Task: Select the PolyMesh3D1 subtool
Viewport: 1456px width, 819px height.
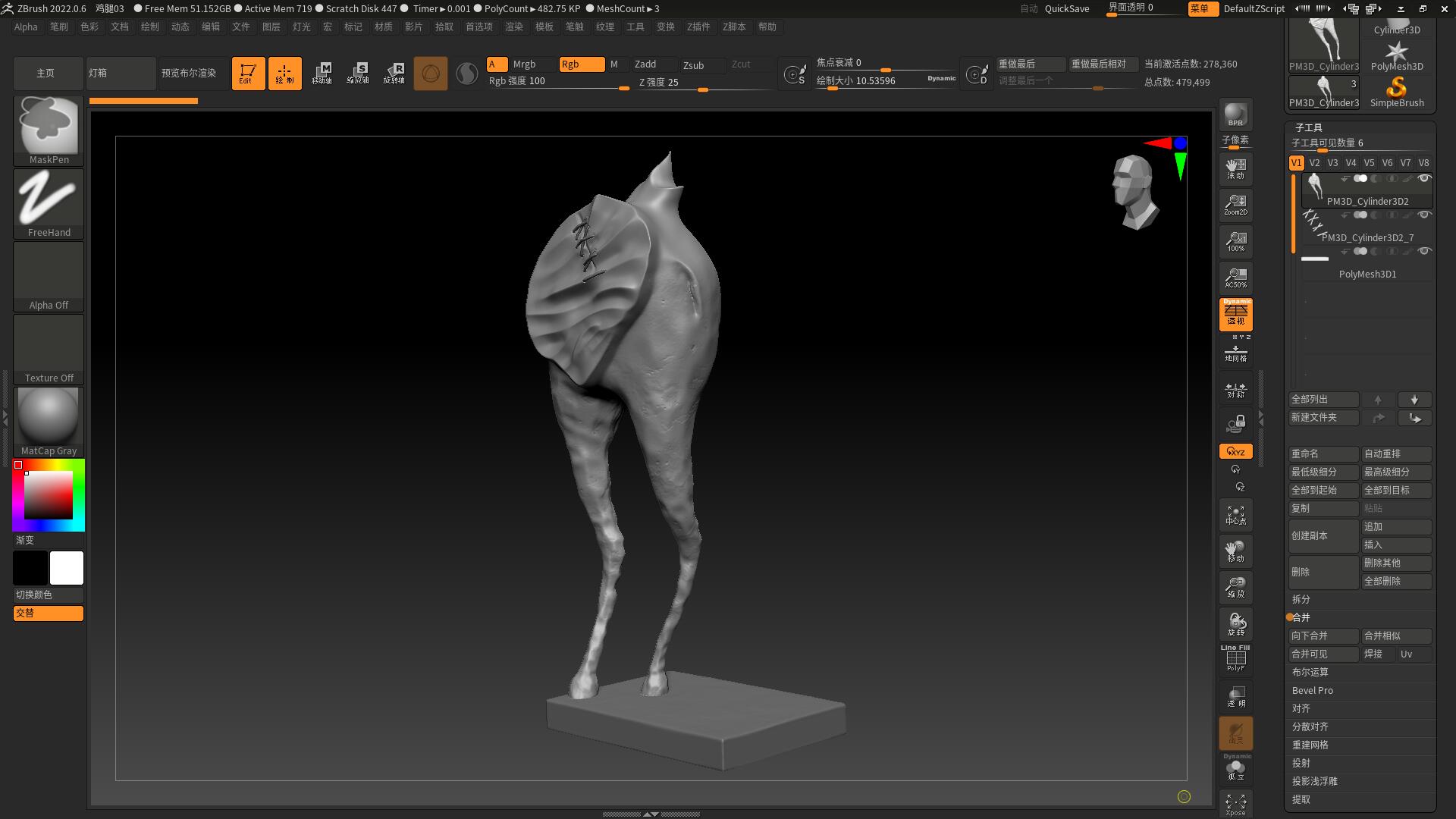Action: pos(1367,274)
